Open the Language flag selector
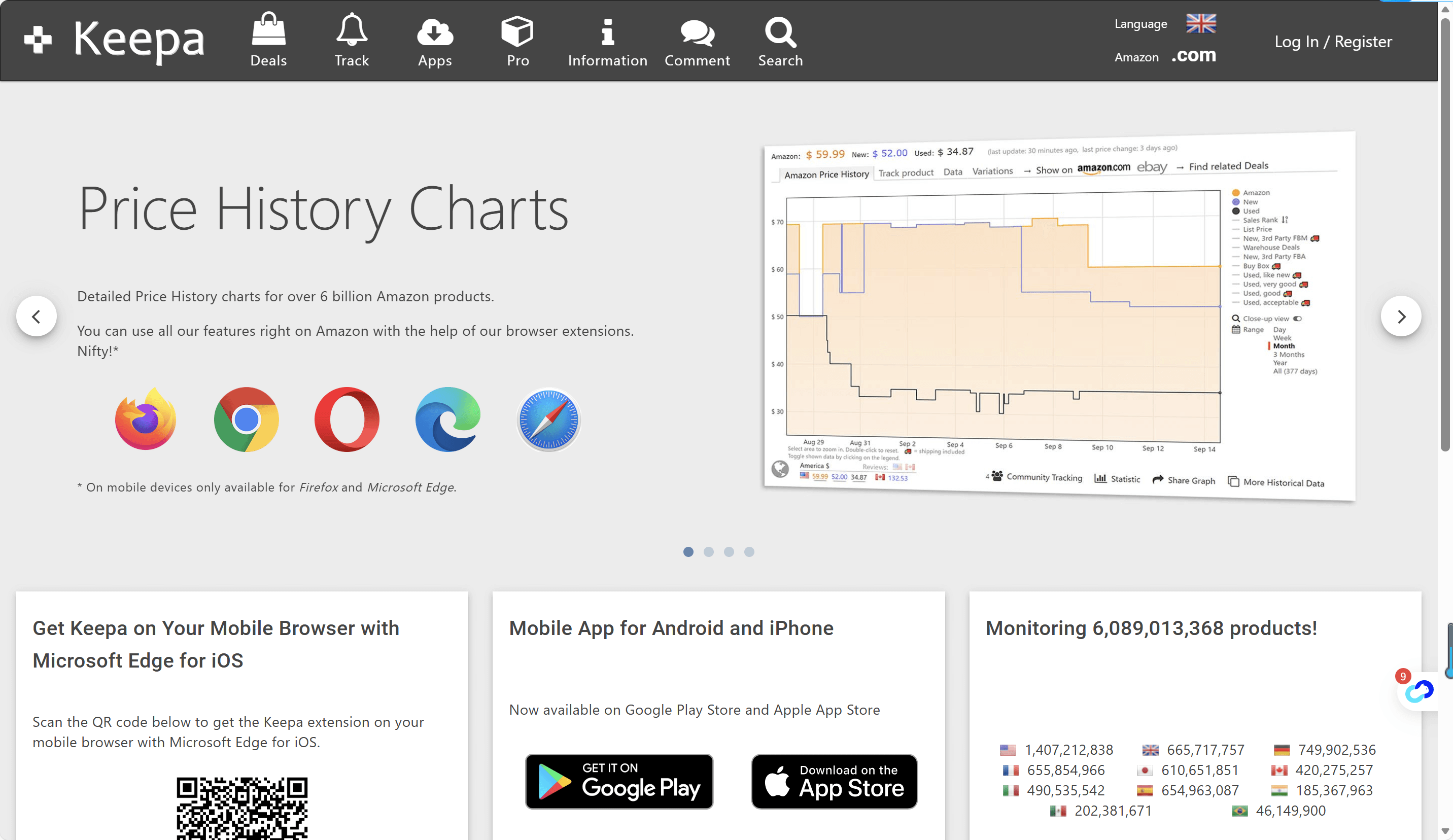This screenshot has height=840, width=1453. [x=1201, y=24]
